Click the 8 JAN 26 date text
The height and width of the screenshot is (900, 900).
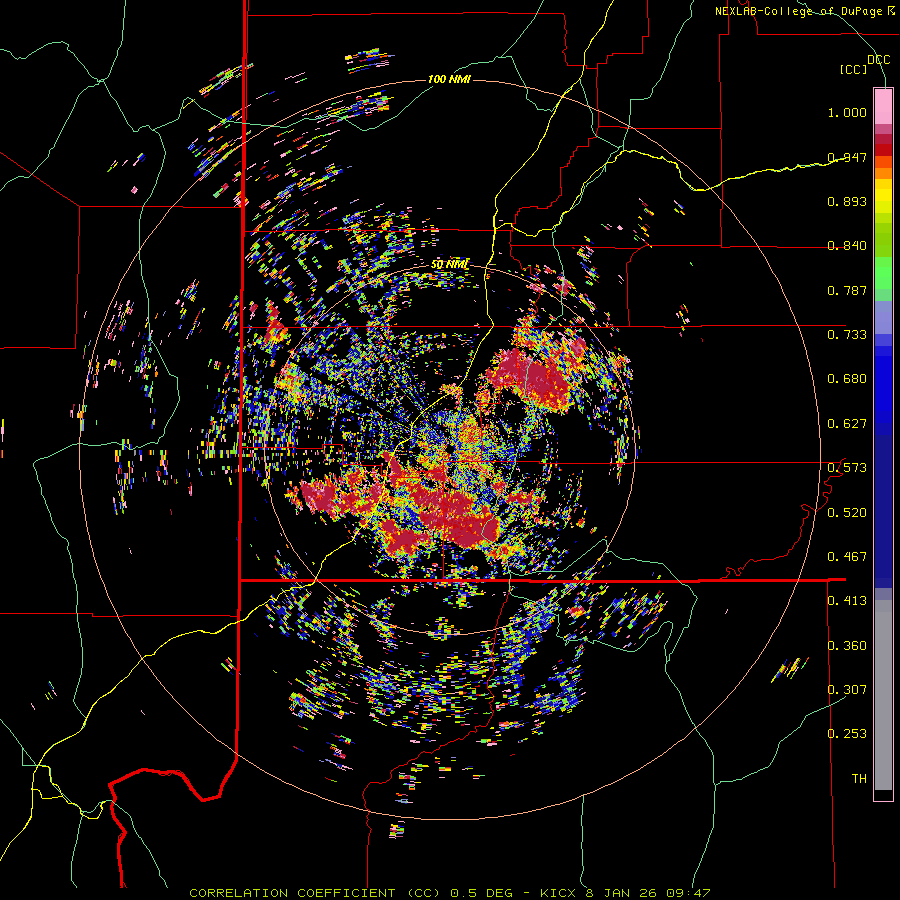coord(620,893)
